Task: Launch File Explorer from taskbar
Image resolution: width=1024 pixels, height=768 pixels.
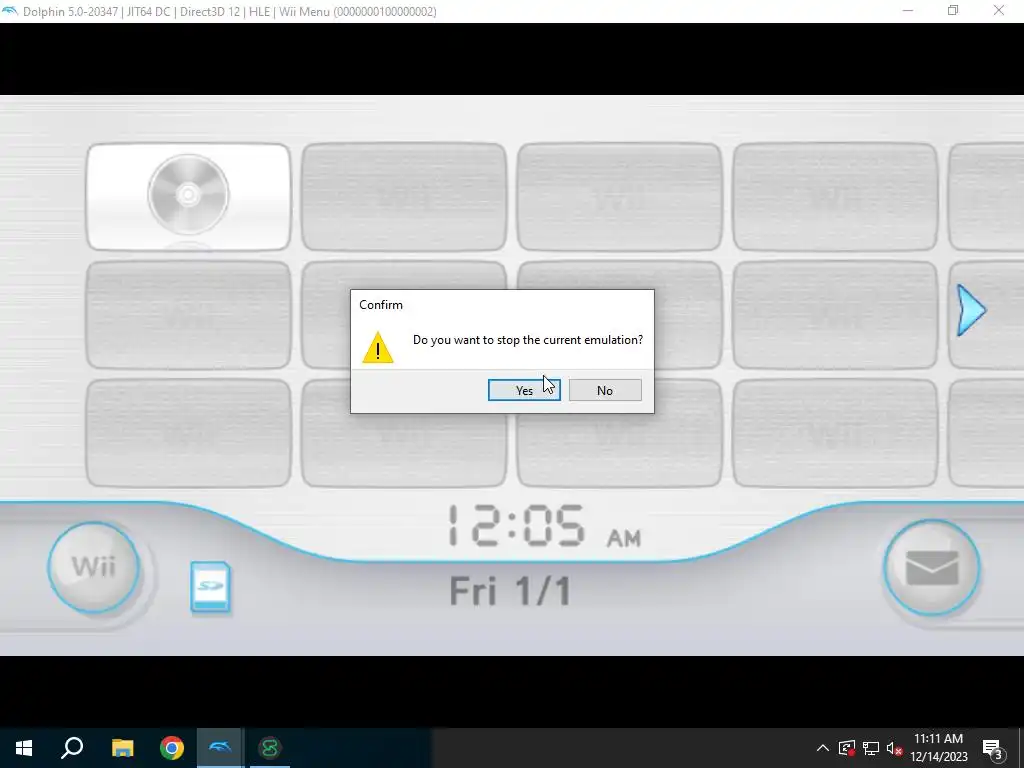Action: [x=122, y=748]
